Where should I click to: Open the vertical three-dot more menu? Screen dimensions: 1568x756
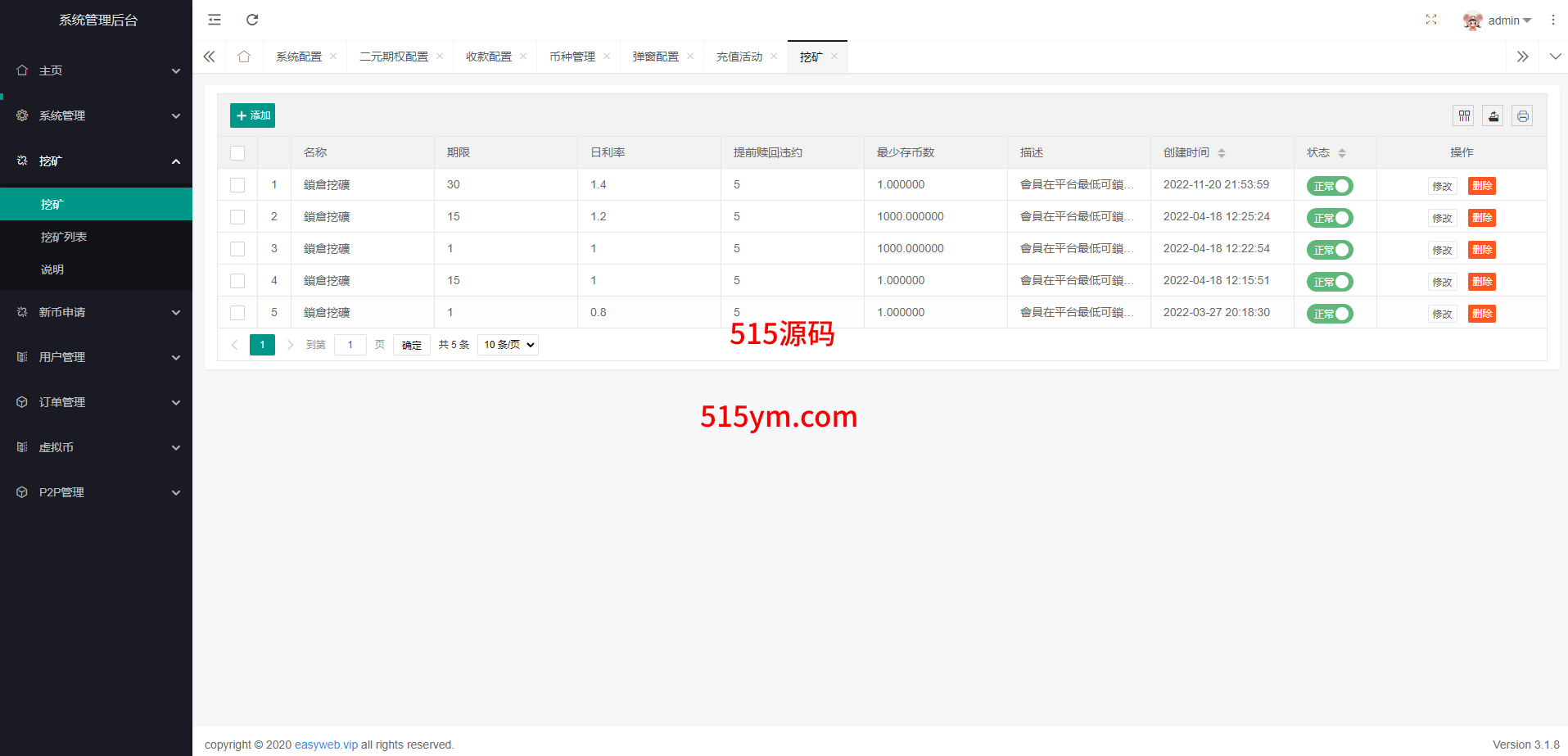[1553, 20]
